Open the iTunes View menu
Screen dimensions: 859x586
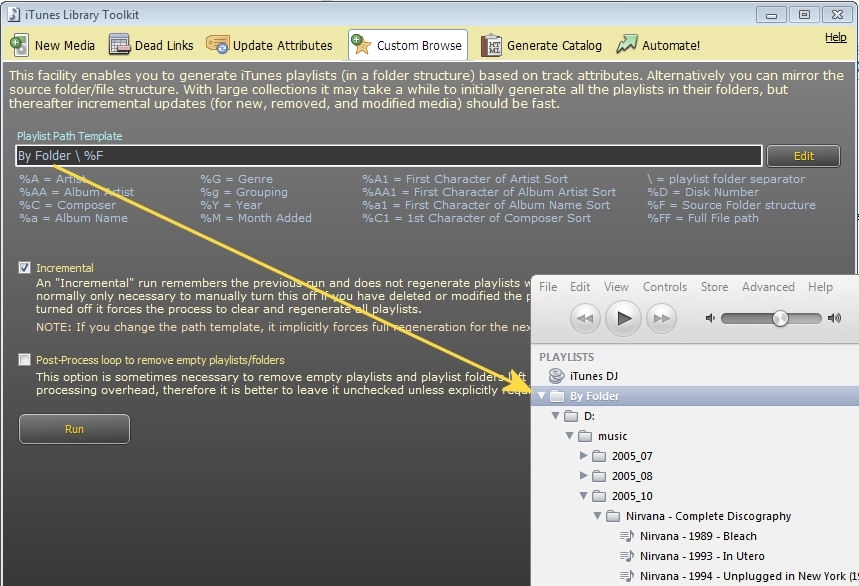click(x=616, y=287)
